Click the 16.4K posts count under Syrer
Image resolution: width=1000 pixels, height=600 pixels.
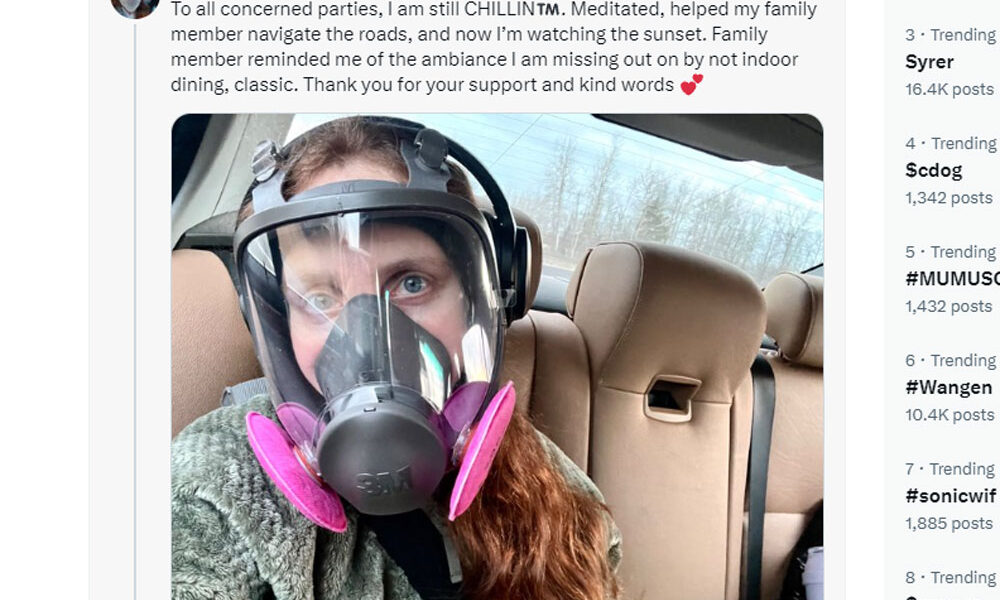tap(949, 89)
